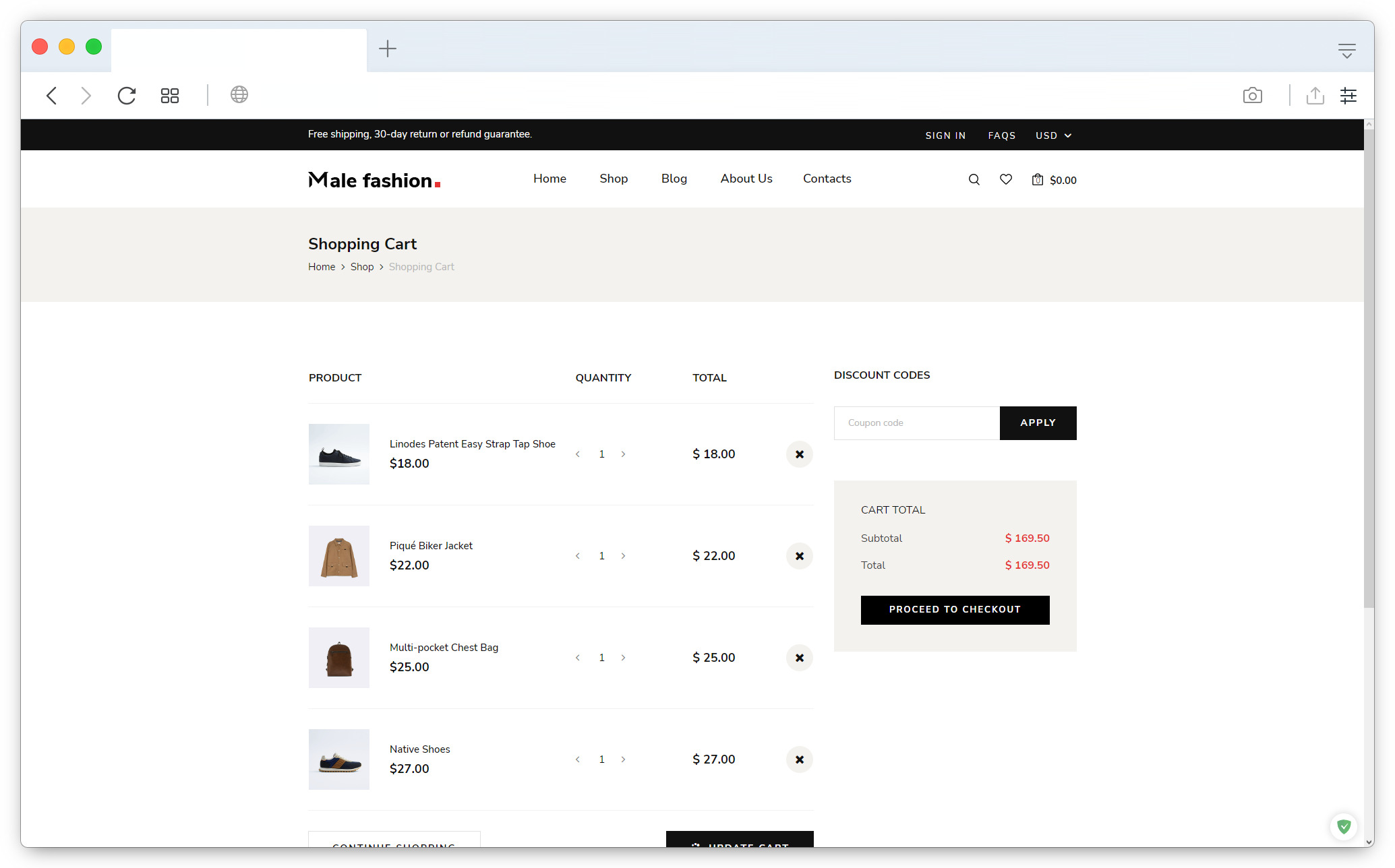The width and height of the screenshot is (1395, 868).
Task: Open the About Us menu item
Action: tap(746, 179)
